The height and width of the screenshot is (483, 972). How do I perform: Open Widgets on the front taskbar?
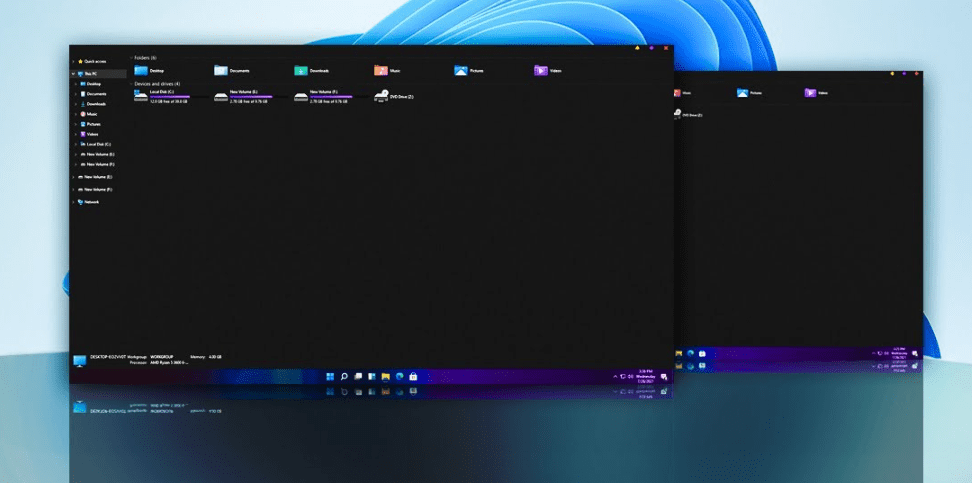click(x=372, y=376)
